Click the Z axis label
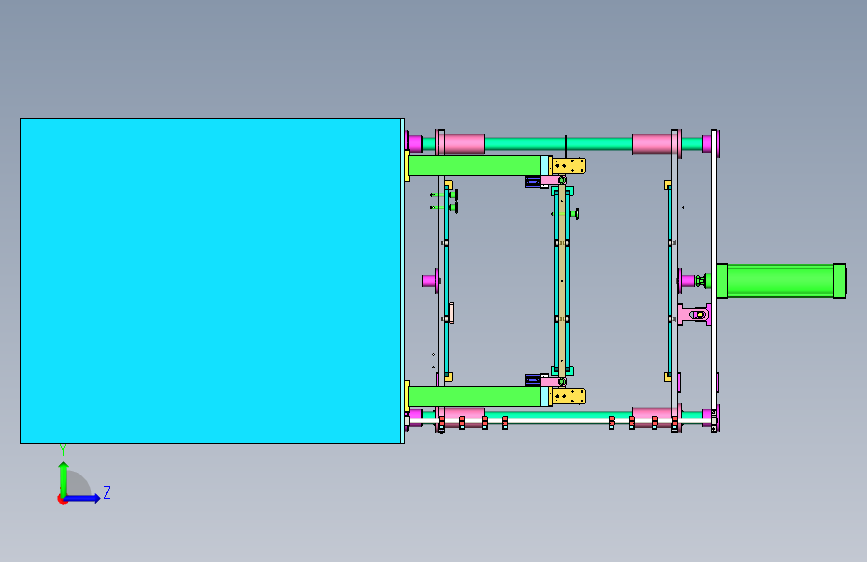Viewport: 867px width, 562px height. [107, 492]
